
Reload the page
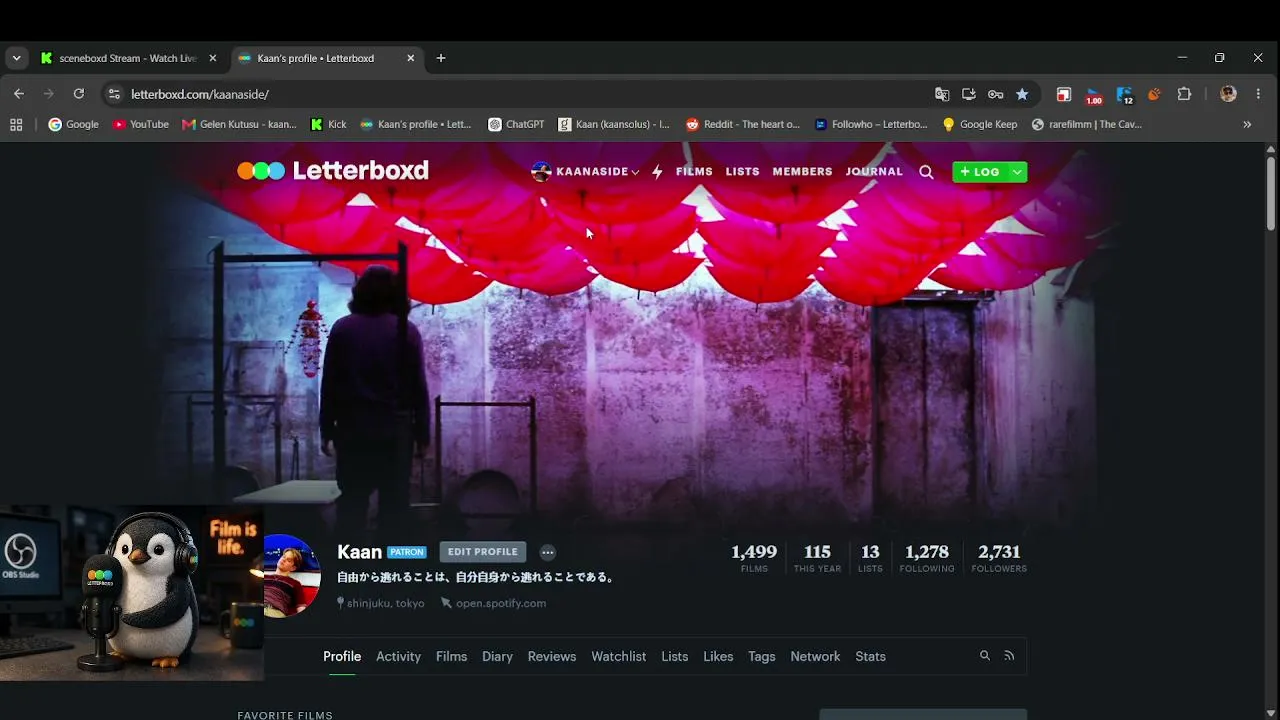79,94
